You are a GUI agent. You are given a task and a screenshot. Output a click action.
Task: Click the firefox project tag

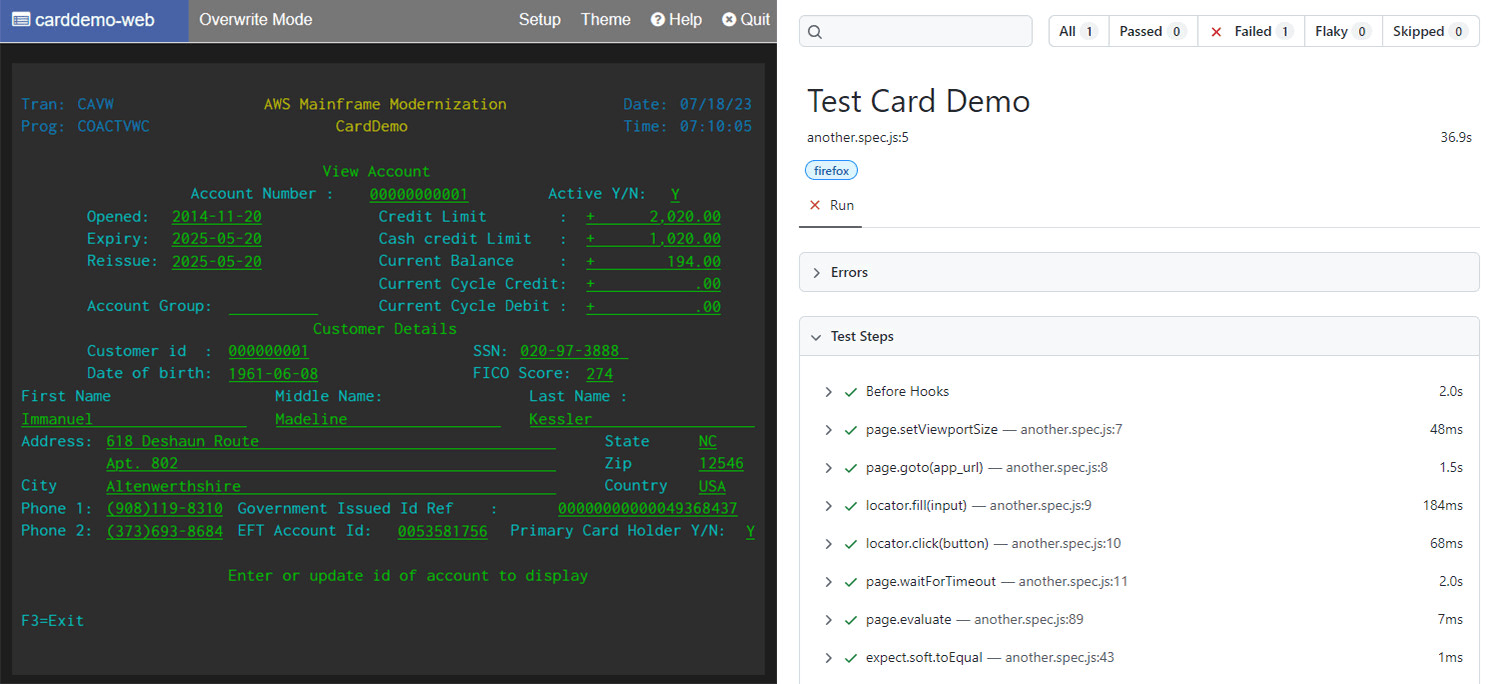(831, 171)
